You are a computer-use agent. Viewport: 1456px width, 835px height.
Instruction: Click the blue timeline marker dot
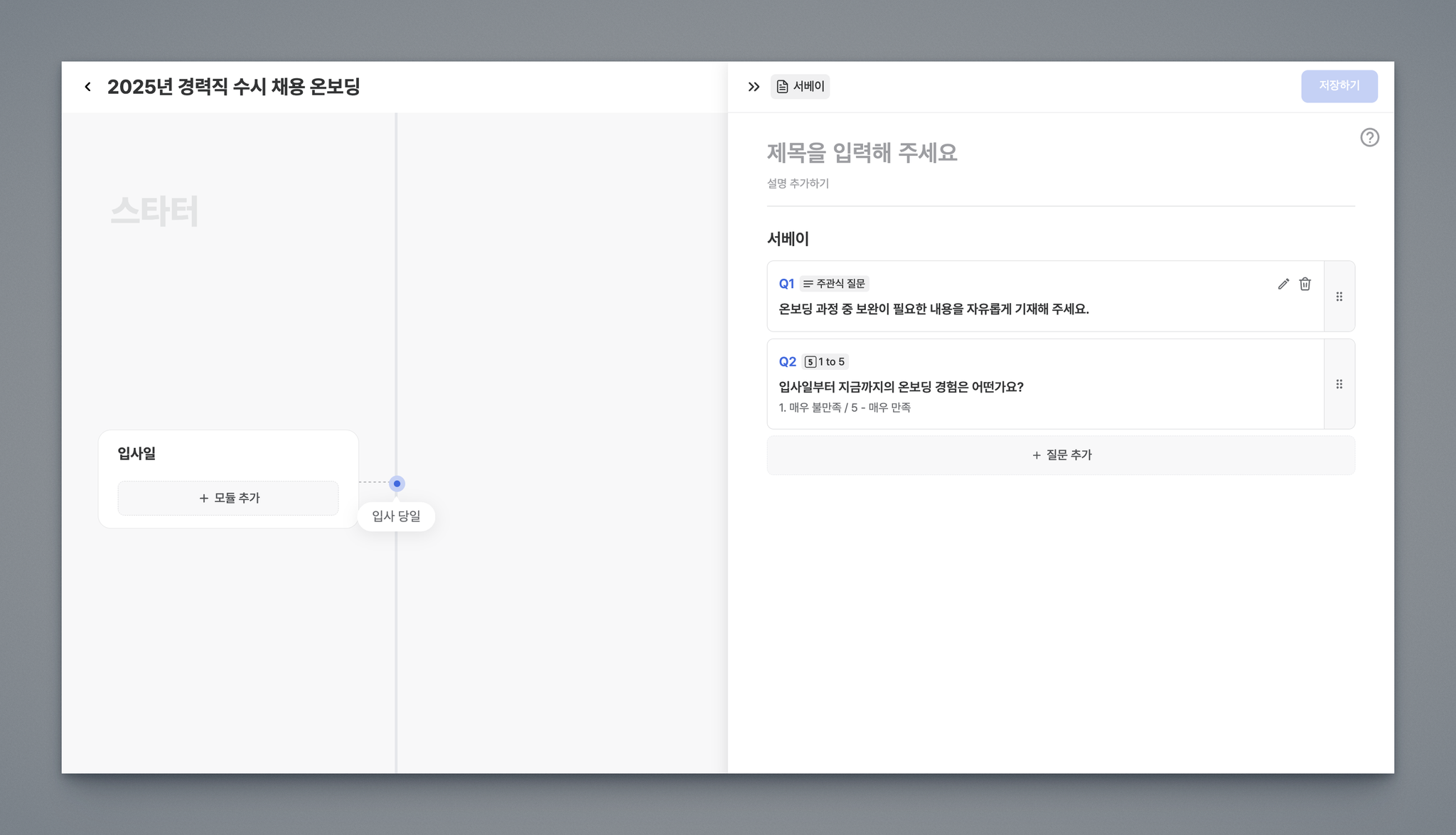pyautogui.click(x=397, y=484)
